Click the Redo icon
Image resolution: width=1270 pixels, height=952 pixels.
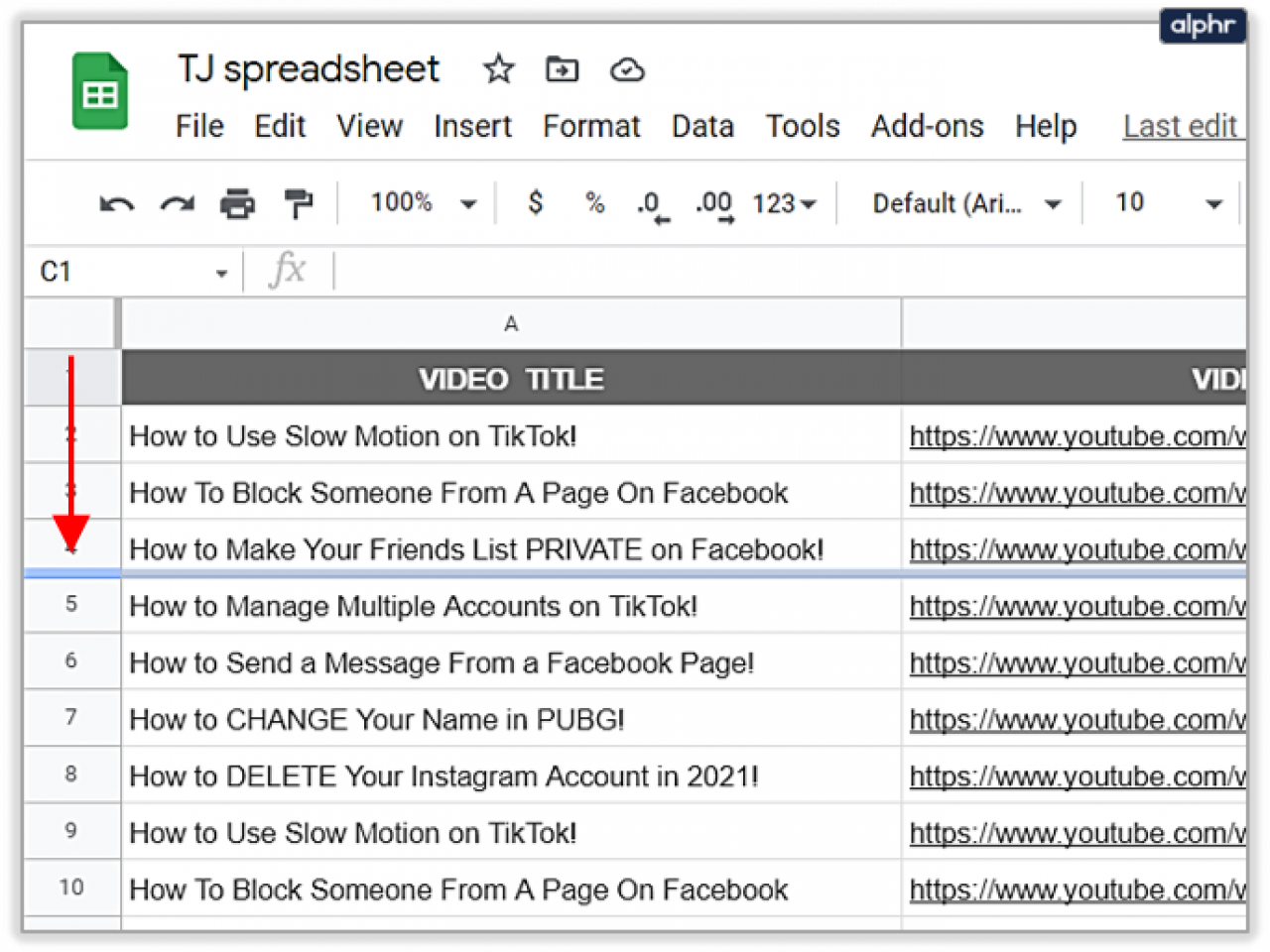point(177,203)
